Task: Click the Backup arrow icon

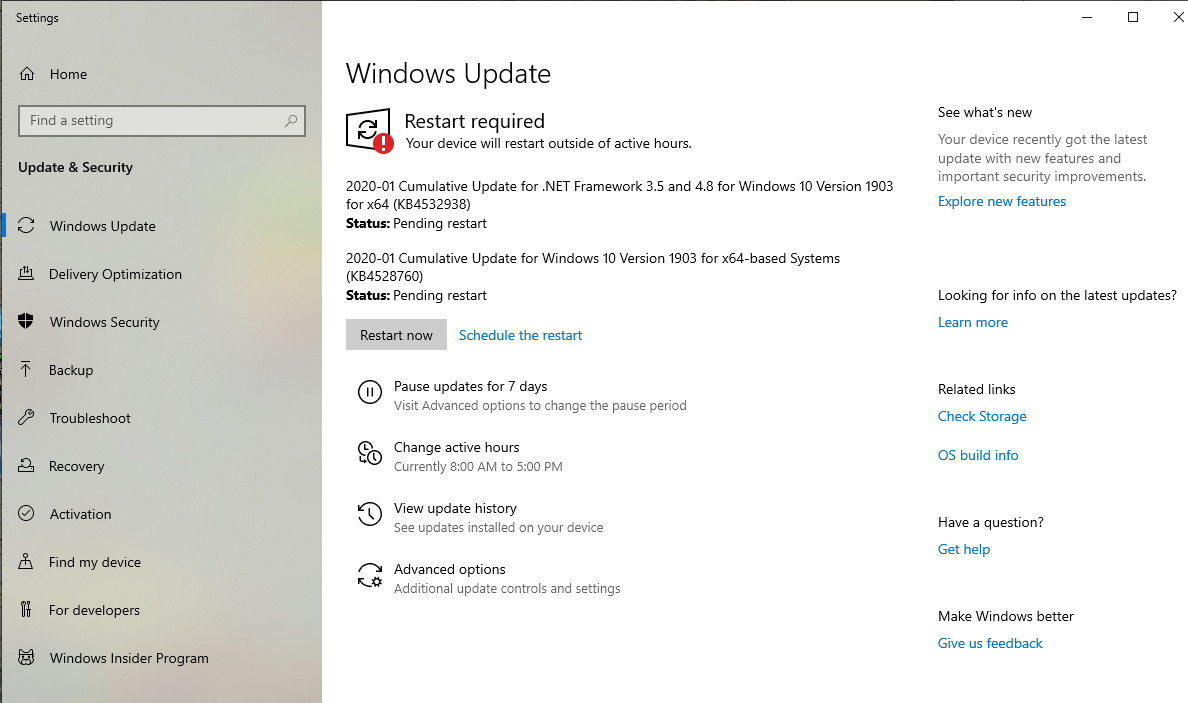Action: coord(27,370)
